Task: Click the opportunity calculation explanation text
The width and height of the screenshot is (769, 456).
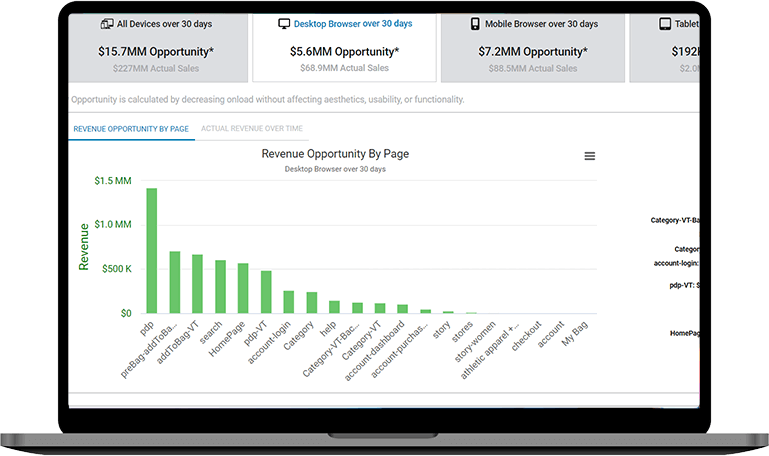Action: [x=268, y=100]
